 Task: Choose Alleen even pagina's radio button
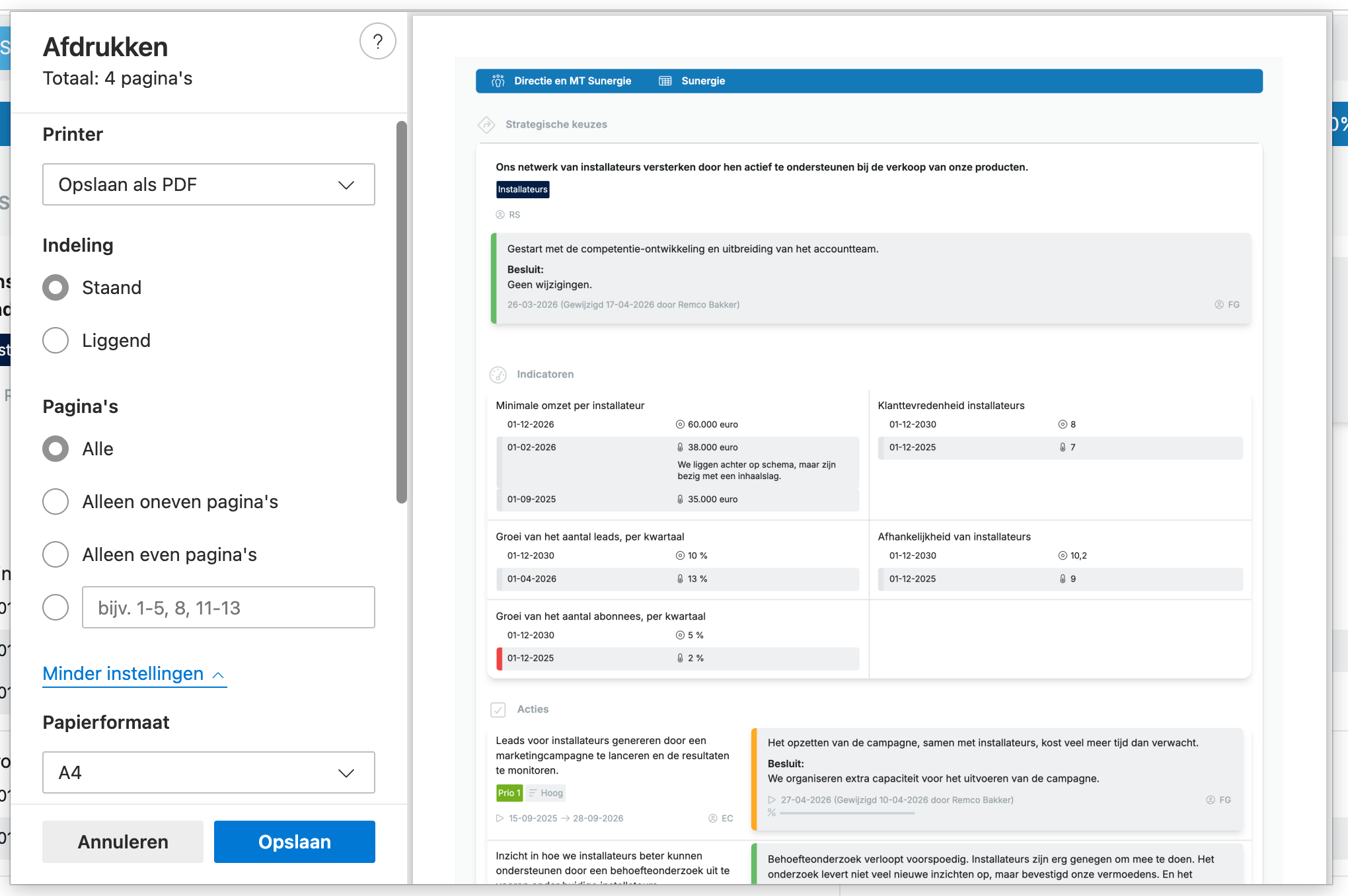tap(56, 554)
